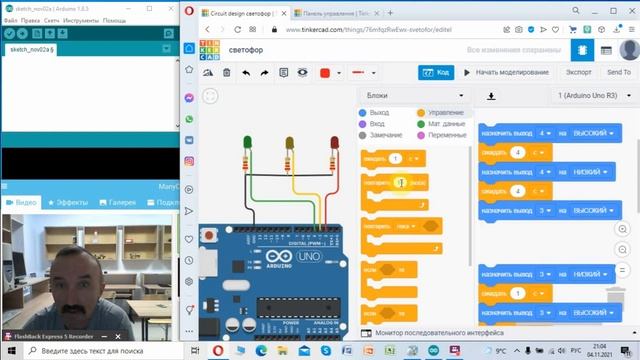Click the tinkercad.com address bar
Viewport: 640px width, 360px height.
369,29
